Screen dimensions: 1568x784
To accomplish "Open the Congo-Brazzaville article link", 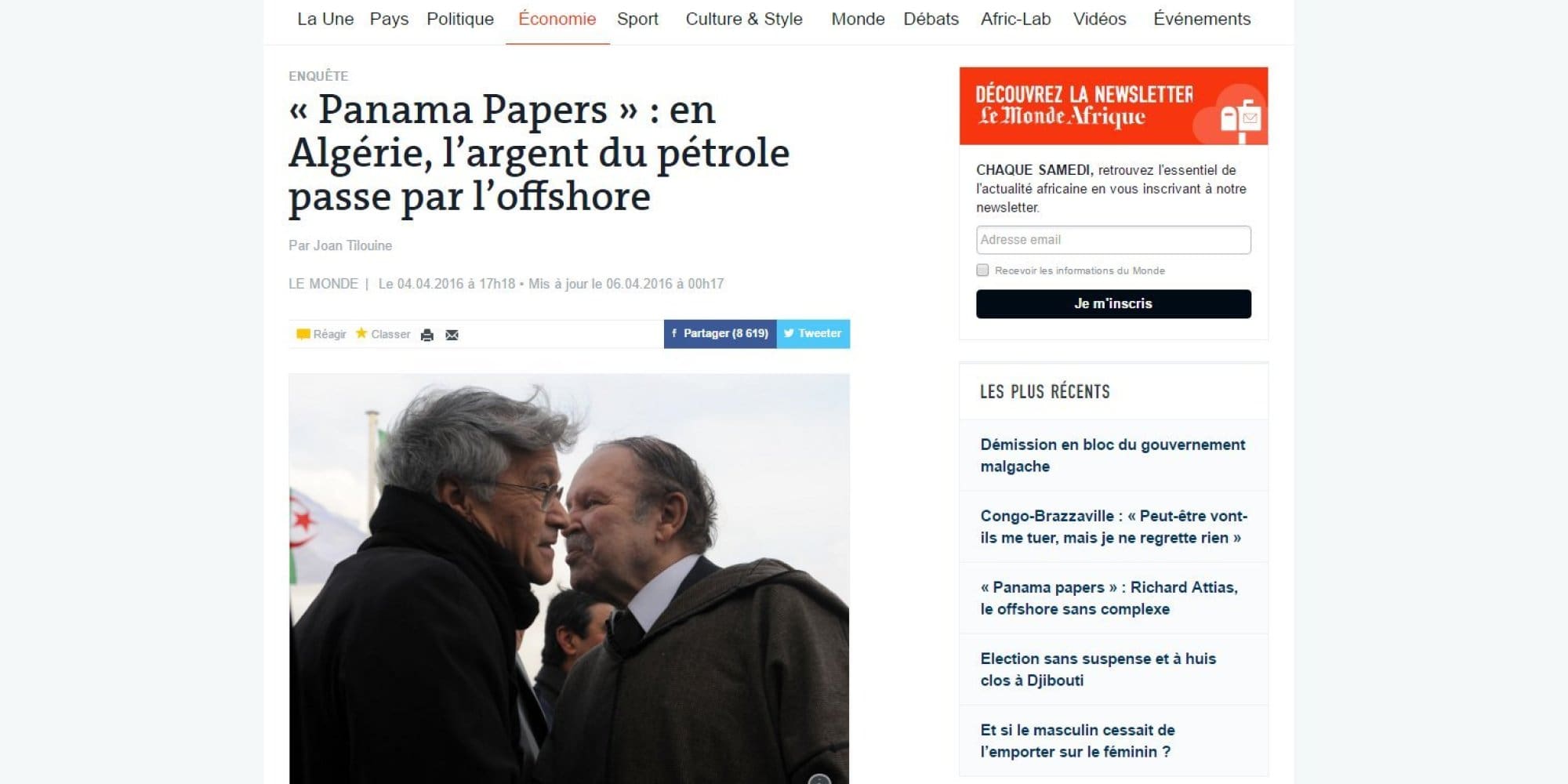I will 1113,526.
